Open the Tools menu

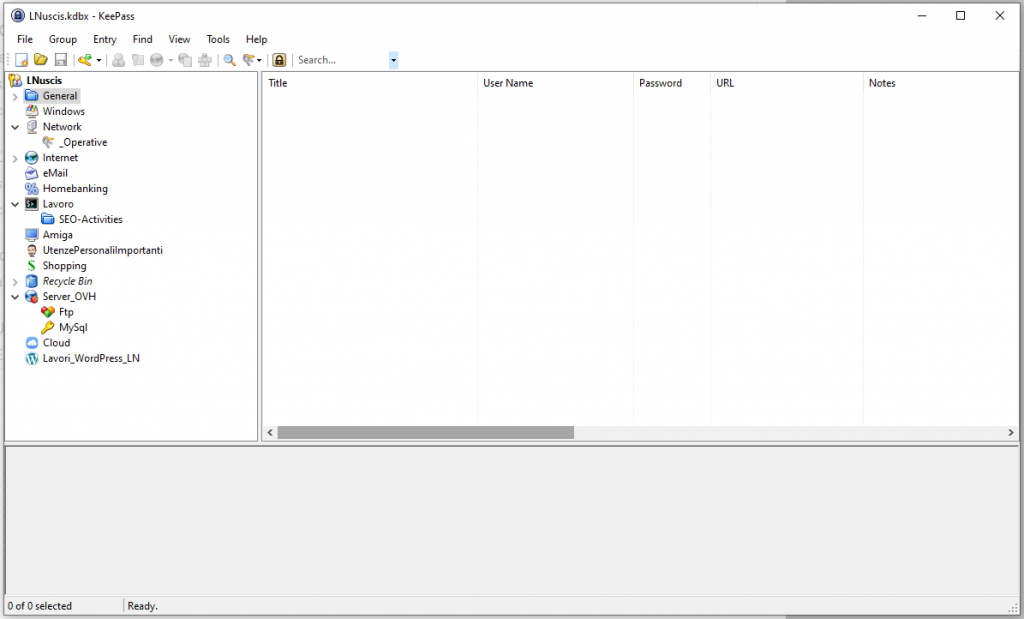click(x=218, y=39)
